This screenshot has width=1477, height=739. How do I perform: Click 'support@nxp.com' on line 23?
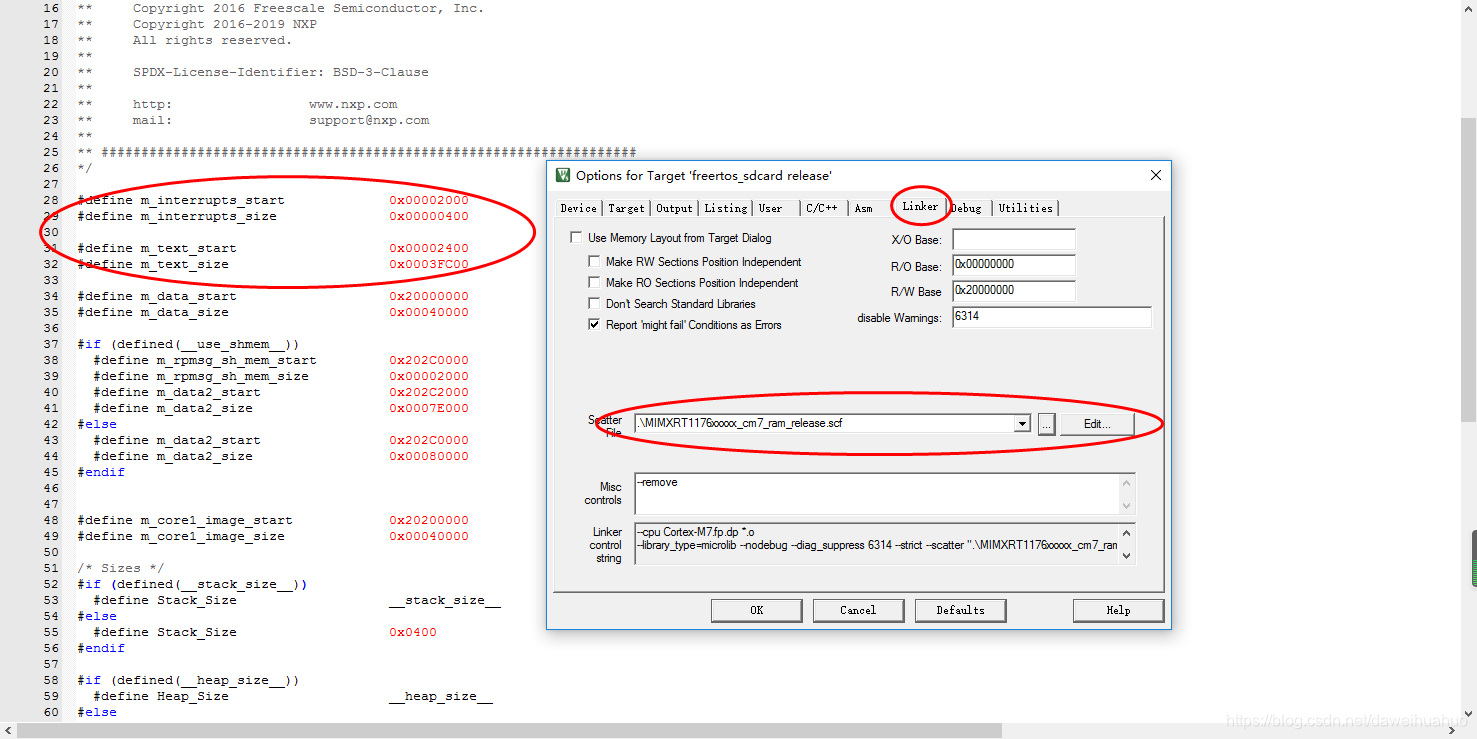click(x=369, y=120)
